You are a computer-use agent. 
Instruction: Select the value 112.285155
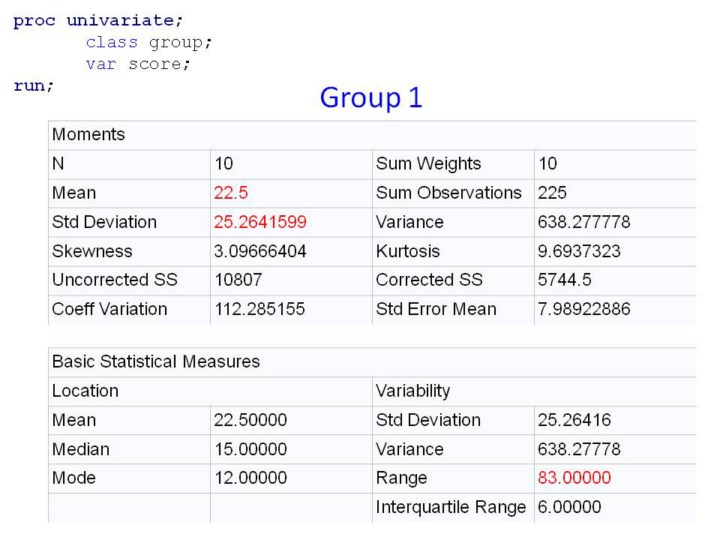[x=260, y=309]
